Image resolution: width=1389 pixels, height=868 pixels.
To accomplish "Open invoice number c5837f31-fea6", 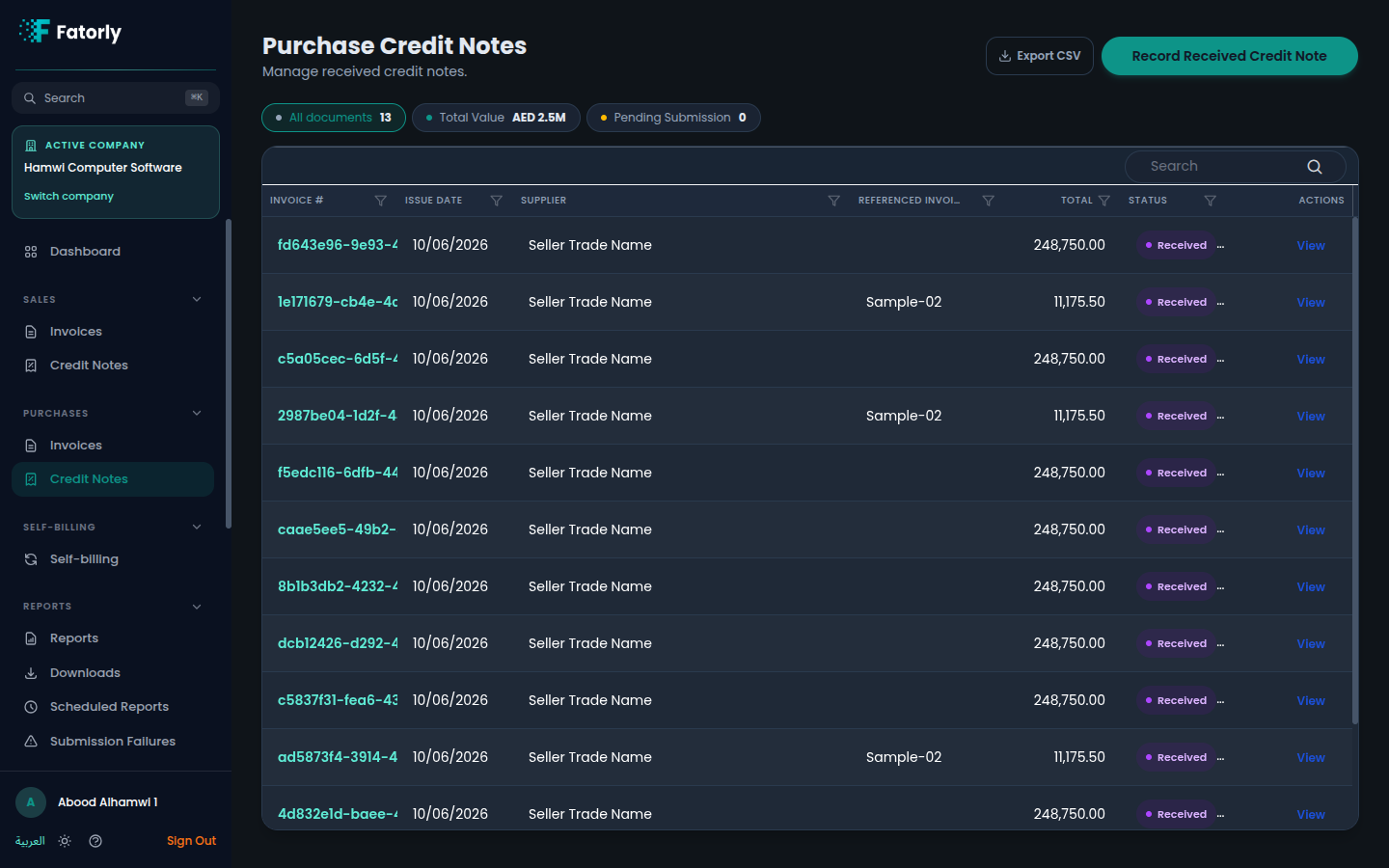I will click(338, 700).
